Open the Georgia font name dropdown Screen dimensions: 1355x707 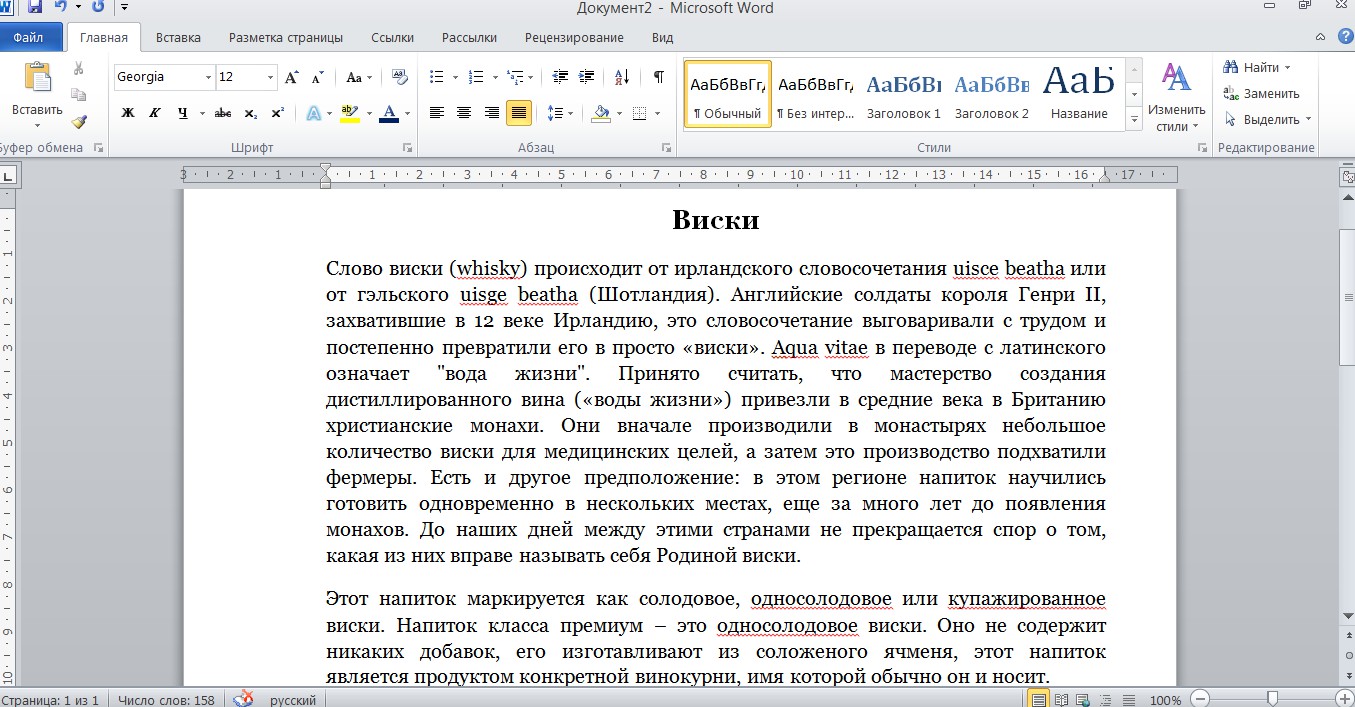[208, 77]
